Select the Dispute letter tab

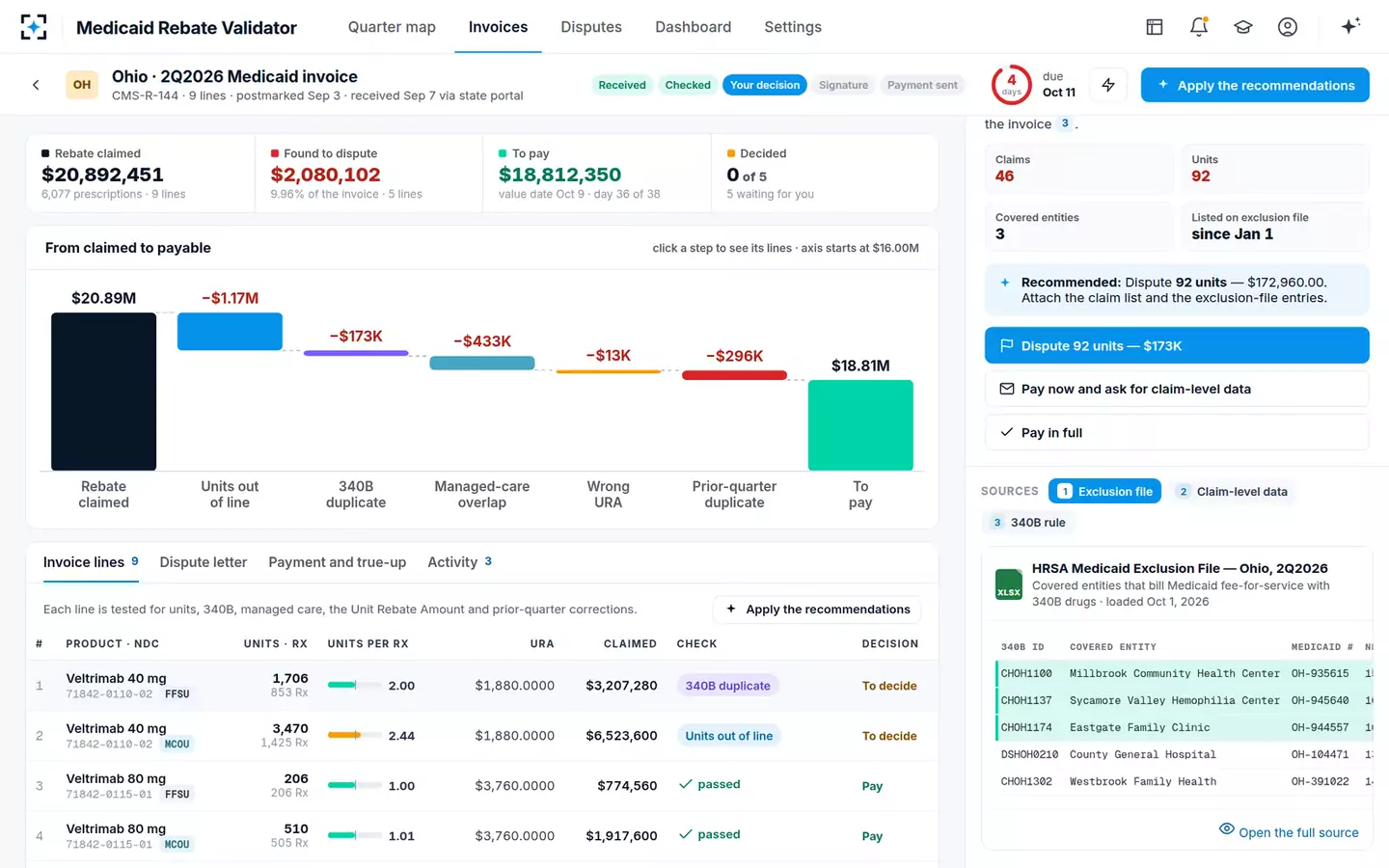204,562
